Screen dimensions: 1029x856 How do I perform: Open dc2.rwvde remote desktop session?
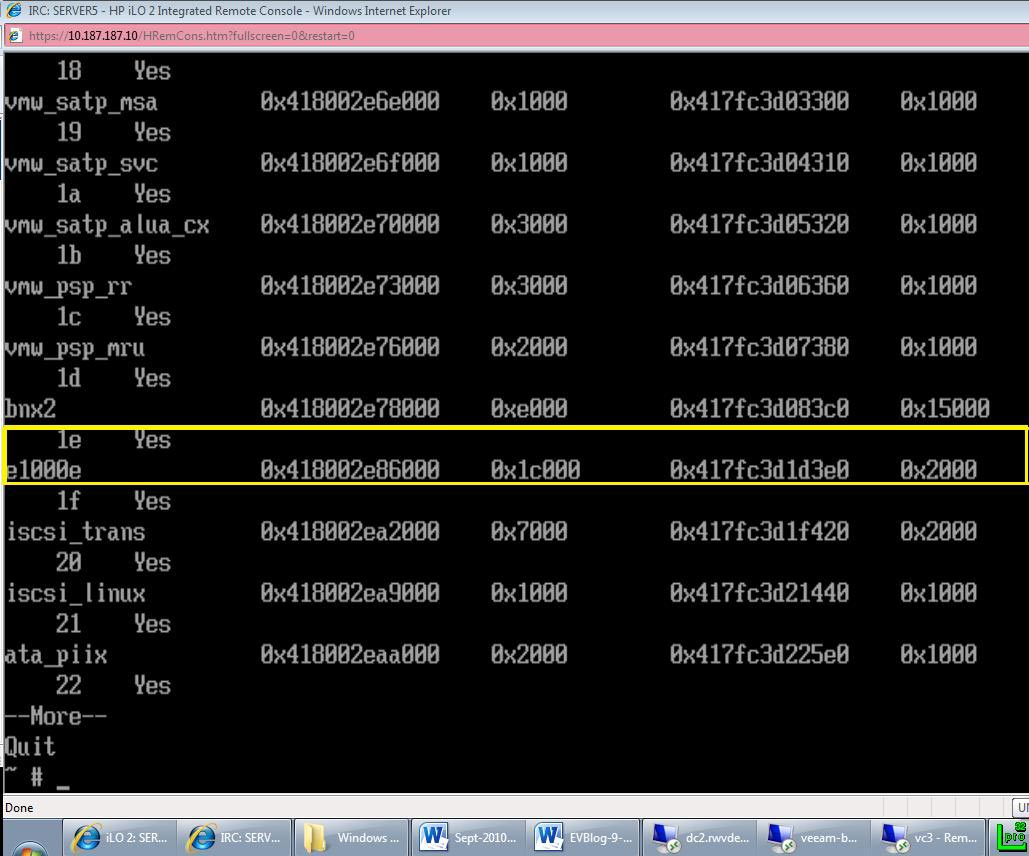tap(699, 838)
